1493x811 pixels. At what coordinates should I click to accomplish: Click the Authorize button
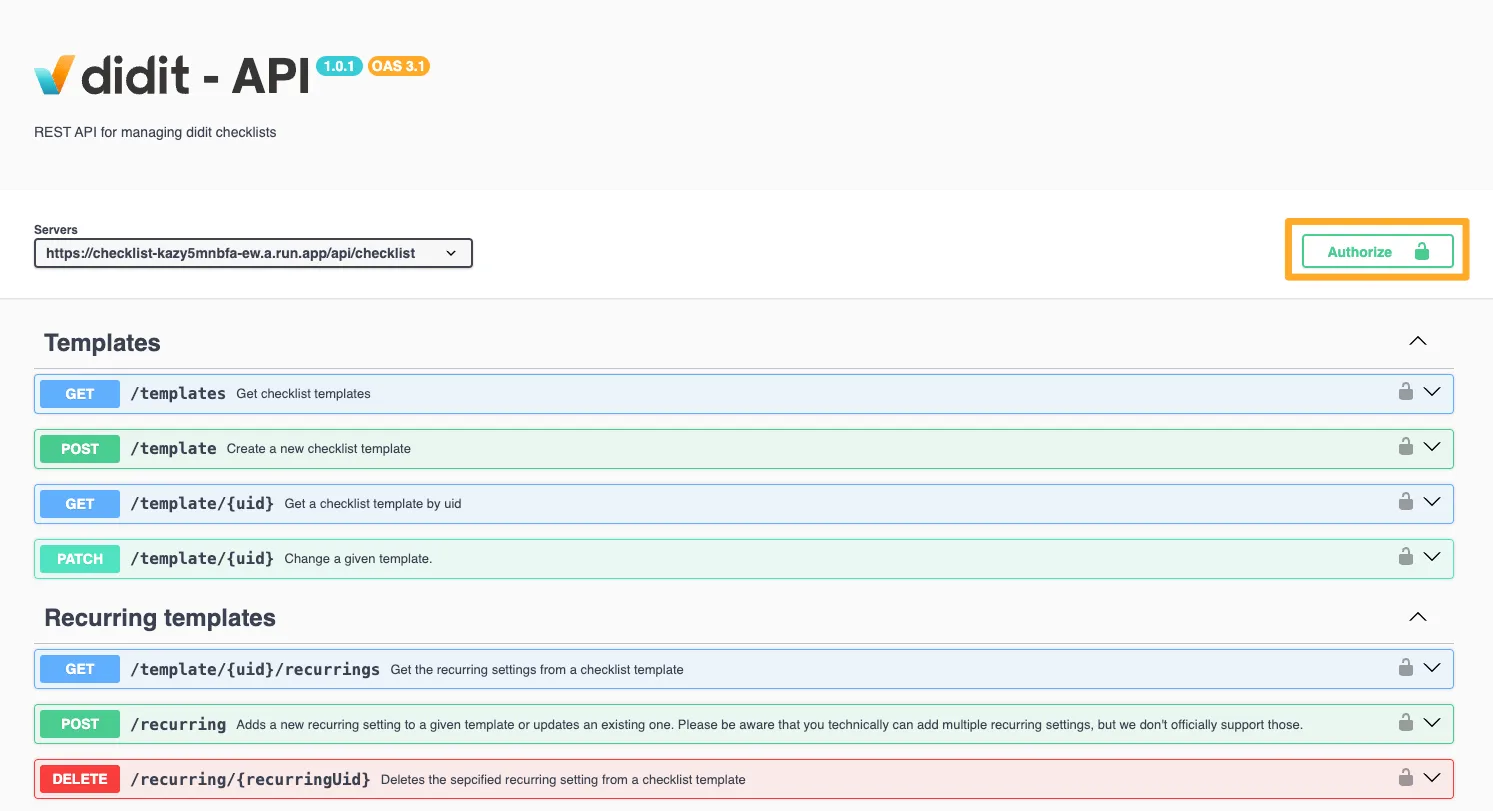[1377, 252]
